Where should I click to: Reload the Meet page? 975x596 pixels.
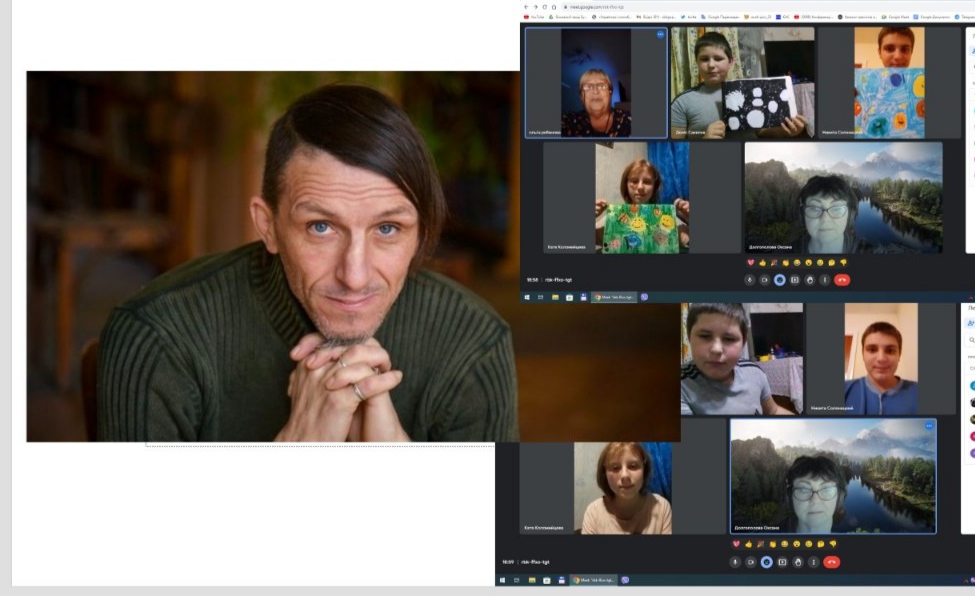(545, 7)
